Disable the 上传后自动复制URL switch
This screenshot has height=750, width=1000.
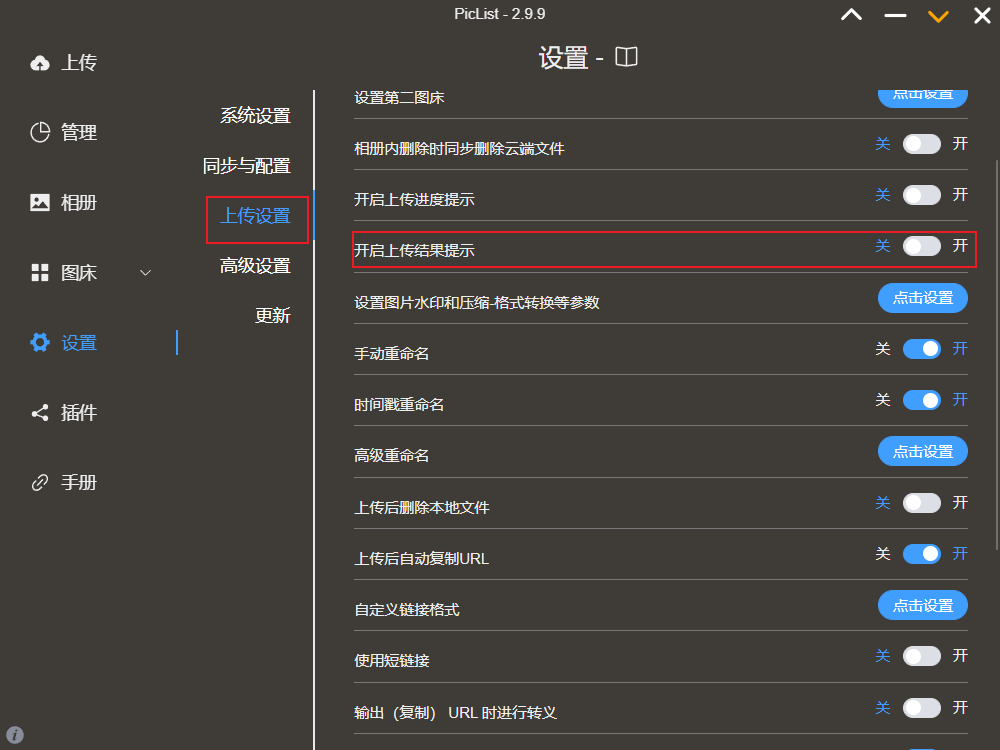(921, 553)
